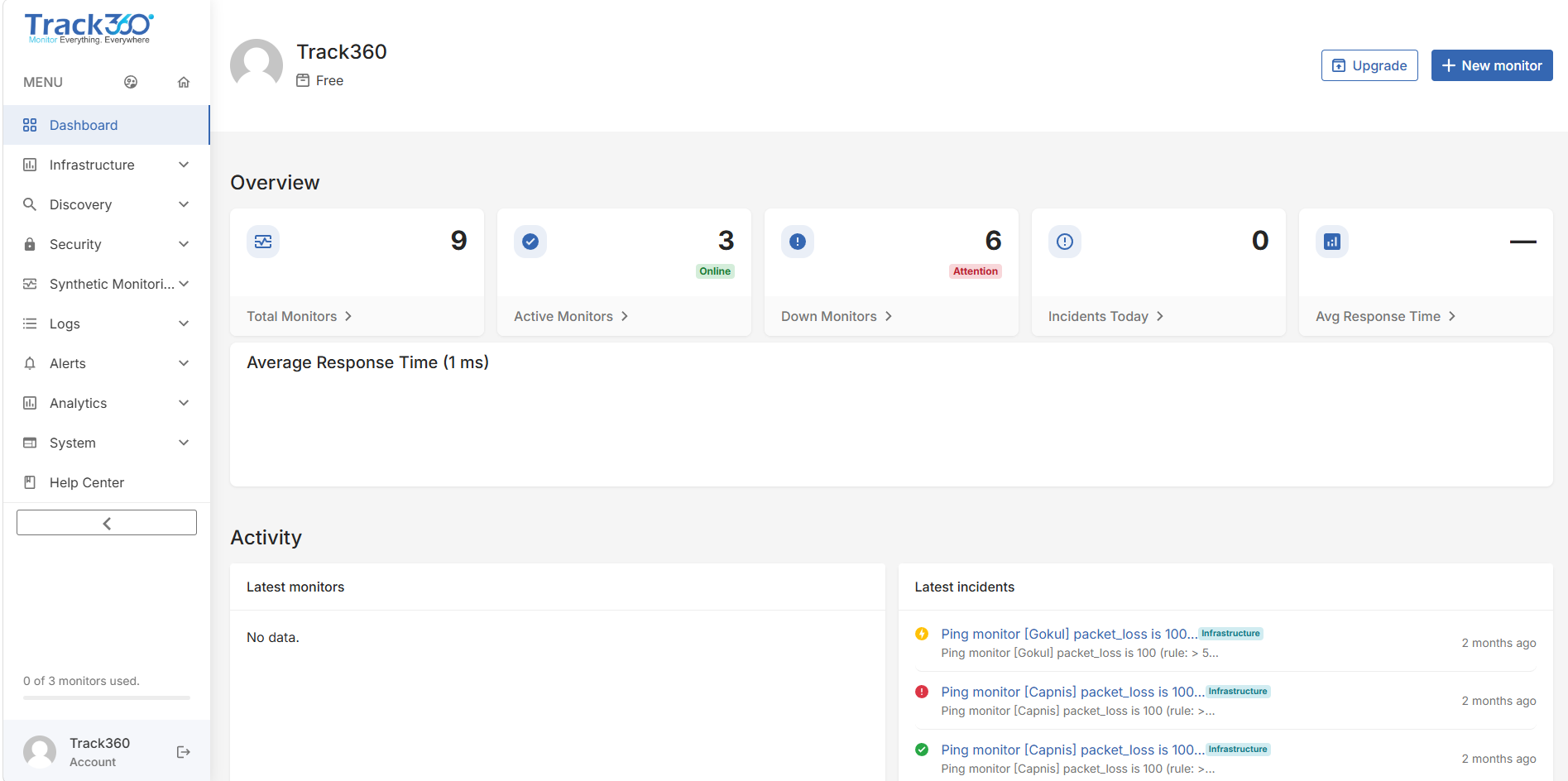Click yellow status icon of Gokul incident
Image resolution: width=1568 pixels, height=781 pixels.
pos(922,634)
